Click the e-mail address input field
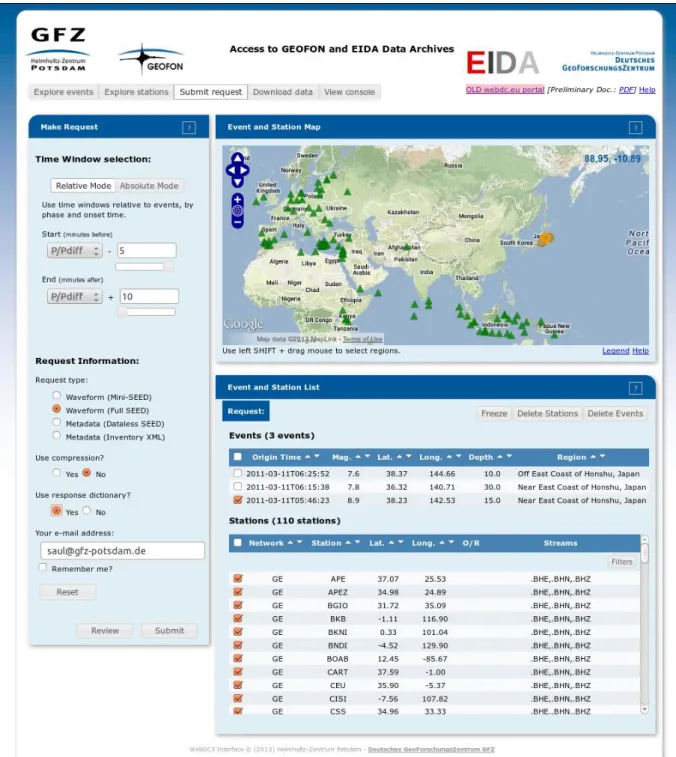 click(123, 551)
